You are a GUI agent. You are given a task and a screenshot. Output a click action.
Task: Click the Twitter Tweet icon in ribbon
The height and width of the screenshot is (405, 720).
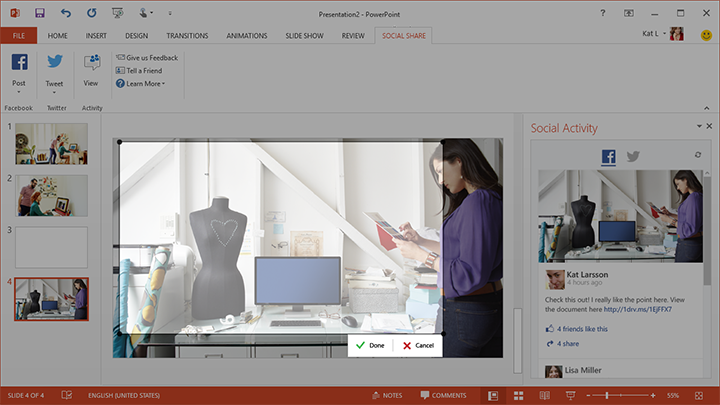54,63
